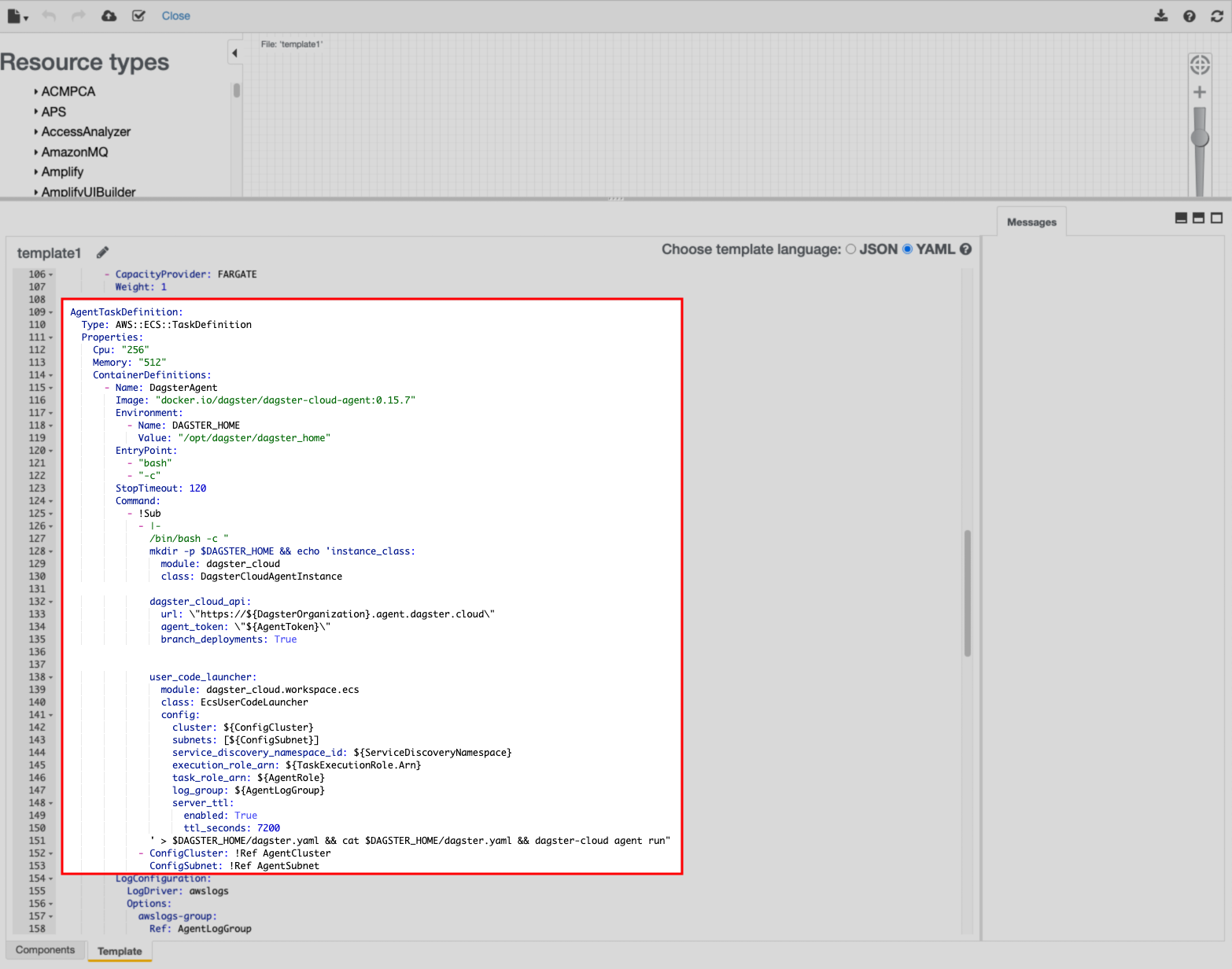The image size is (1232, 969).
Task: Refresh the diagram with the refresh icon
Action: [x=1216, y=15]
